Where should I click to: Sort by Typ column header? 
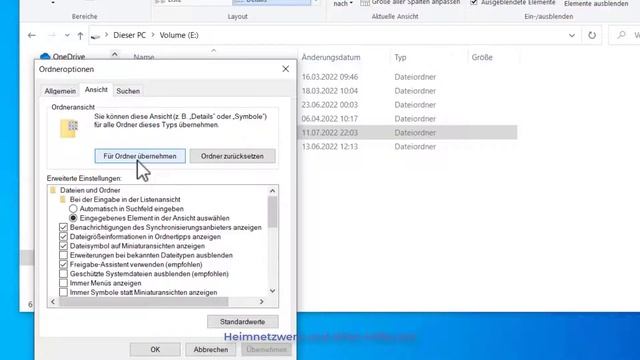[400, 57]
